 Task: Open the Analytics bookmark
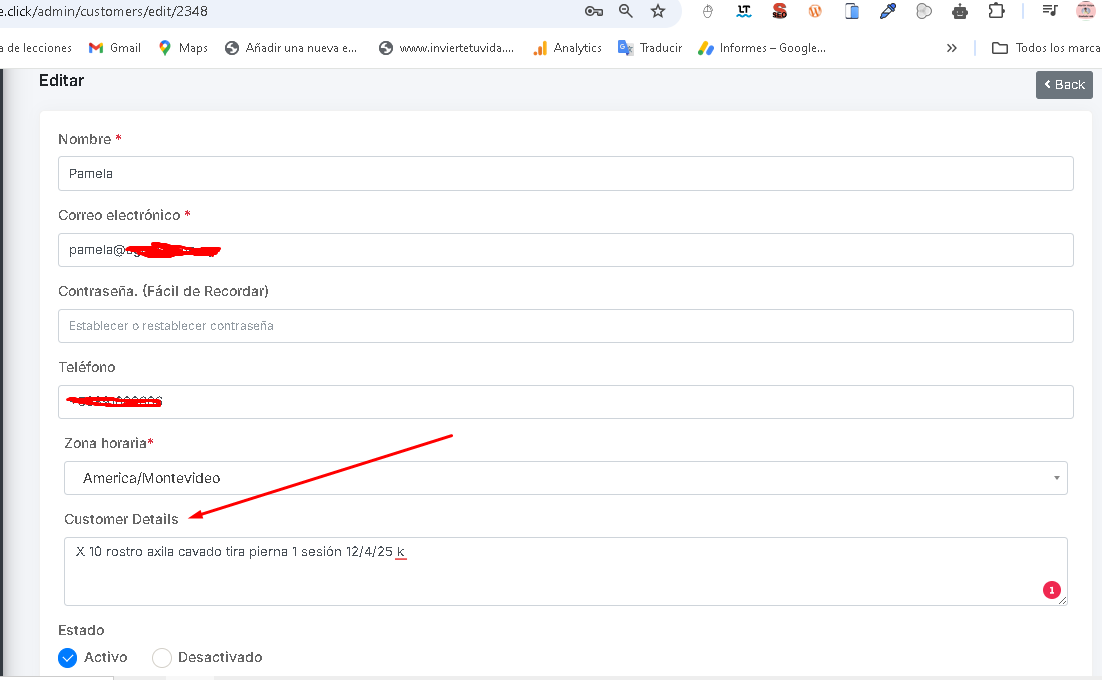(567, 48)
